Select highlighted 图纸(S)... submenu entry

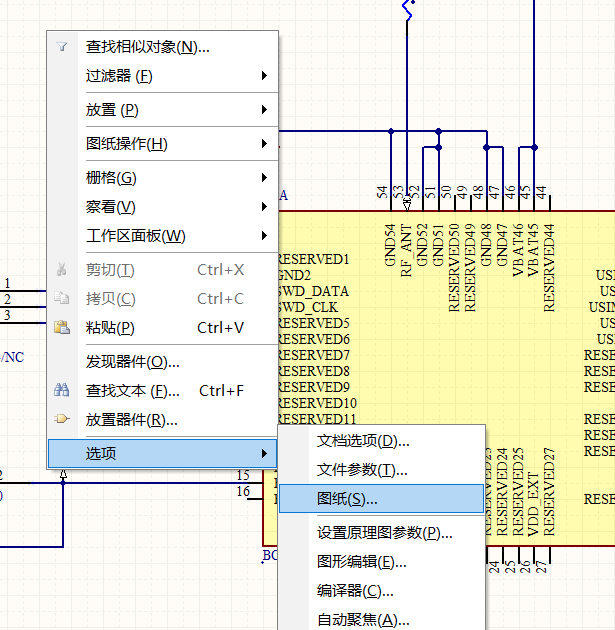(381, 499)
